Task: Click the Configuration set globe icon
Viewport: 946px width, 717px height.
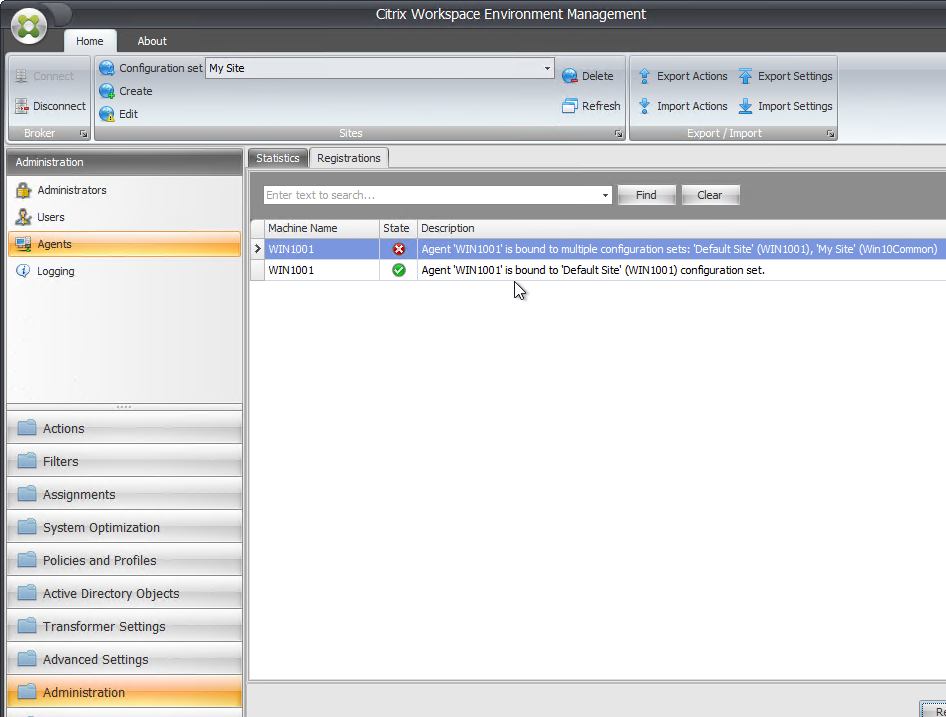Action: pos(107,68)
